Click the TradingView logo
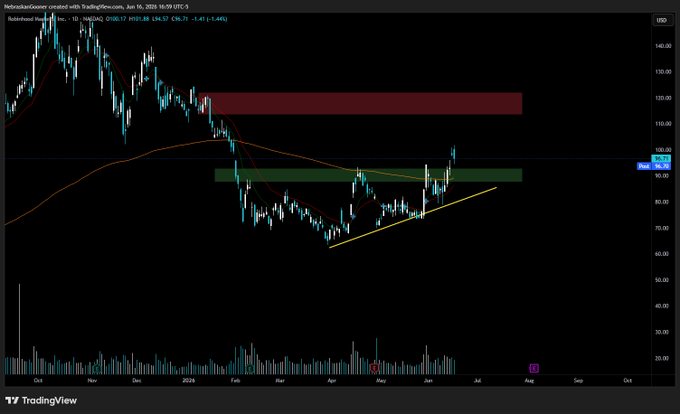The width and height of the screenshot is (680, 414). (41, 400)
